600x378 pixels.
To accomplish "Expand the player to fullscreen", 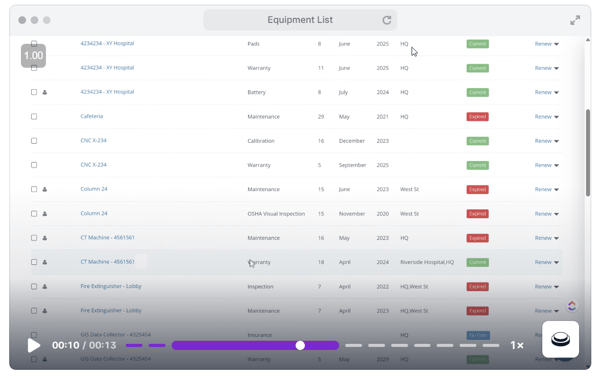I will click(575, 20).
